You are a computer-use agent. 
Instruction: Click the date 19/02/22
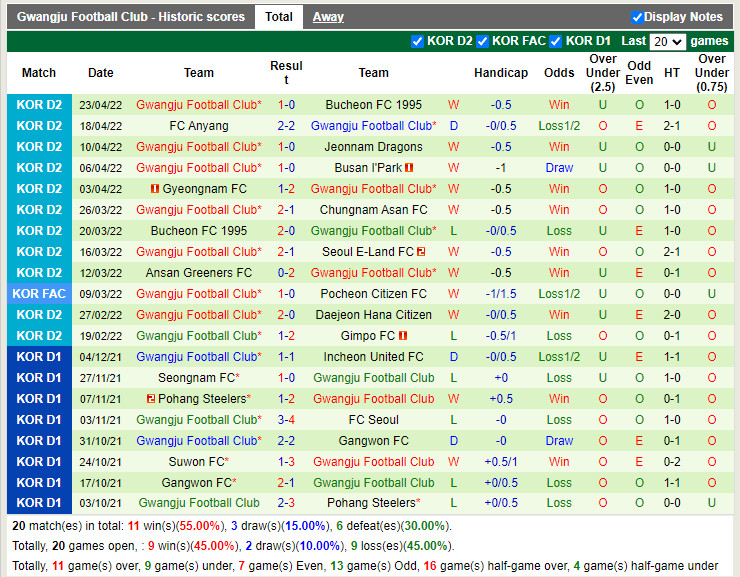(101, 336)
